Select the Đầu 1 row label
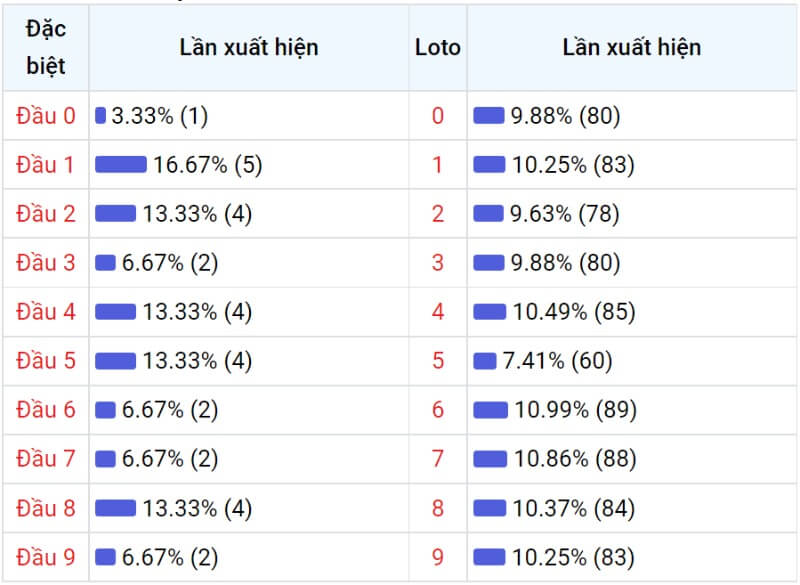The image size is (800, 585). [45, 165]
